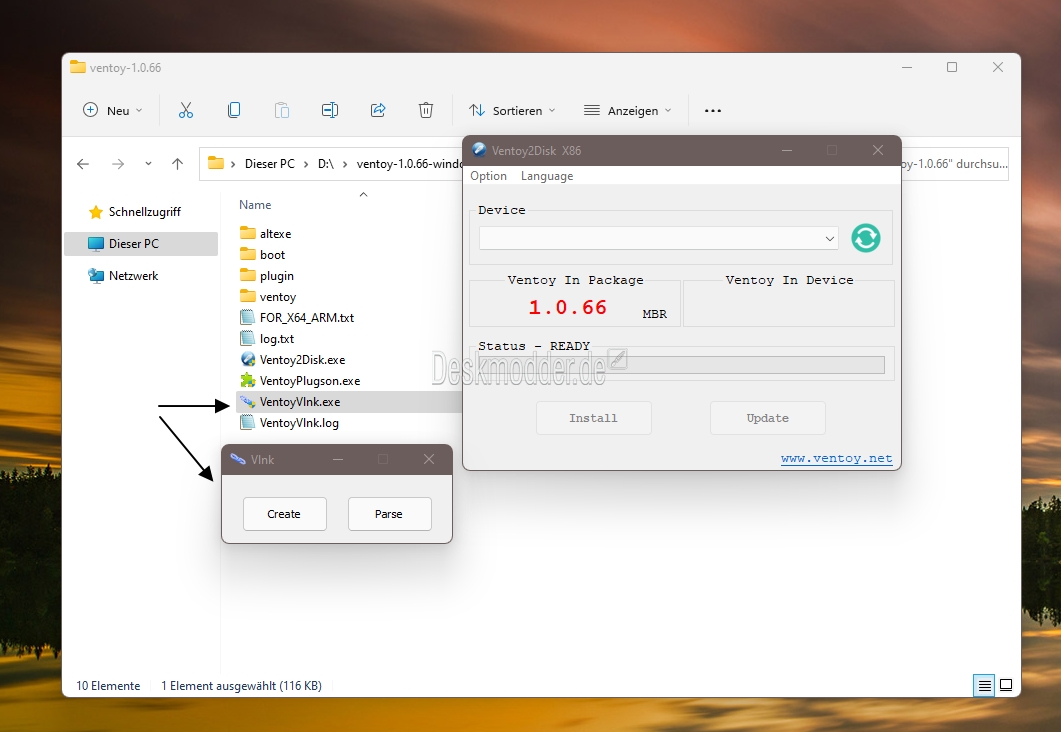Select the plugin folder

276,275
